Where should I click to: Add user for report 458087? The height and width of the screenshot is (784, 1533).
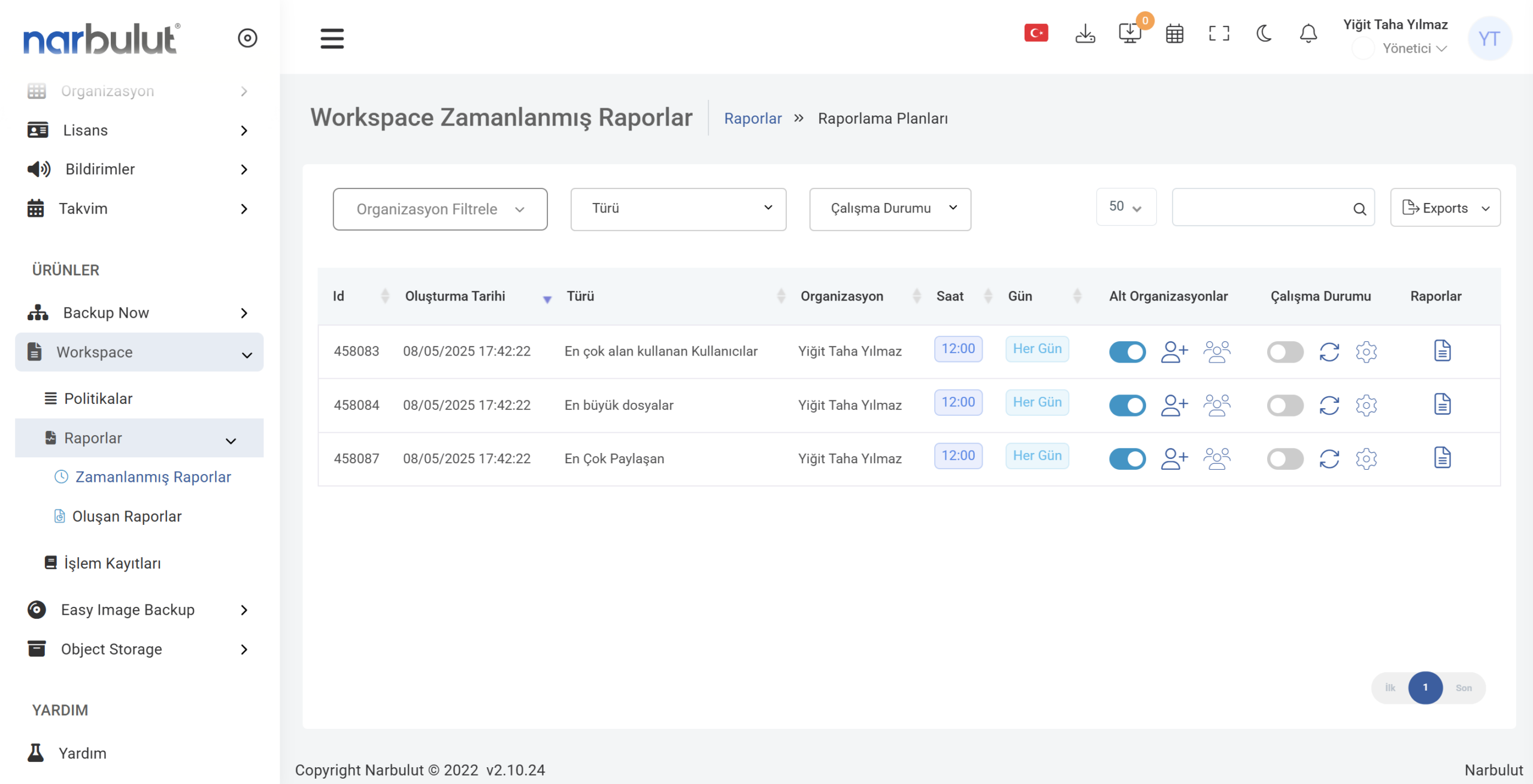pyautogui.click(x=1174, y=459)
